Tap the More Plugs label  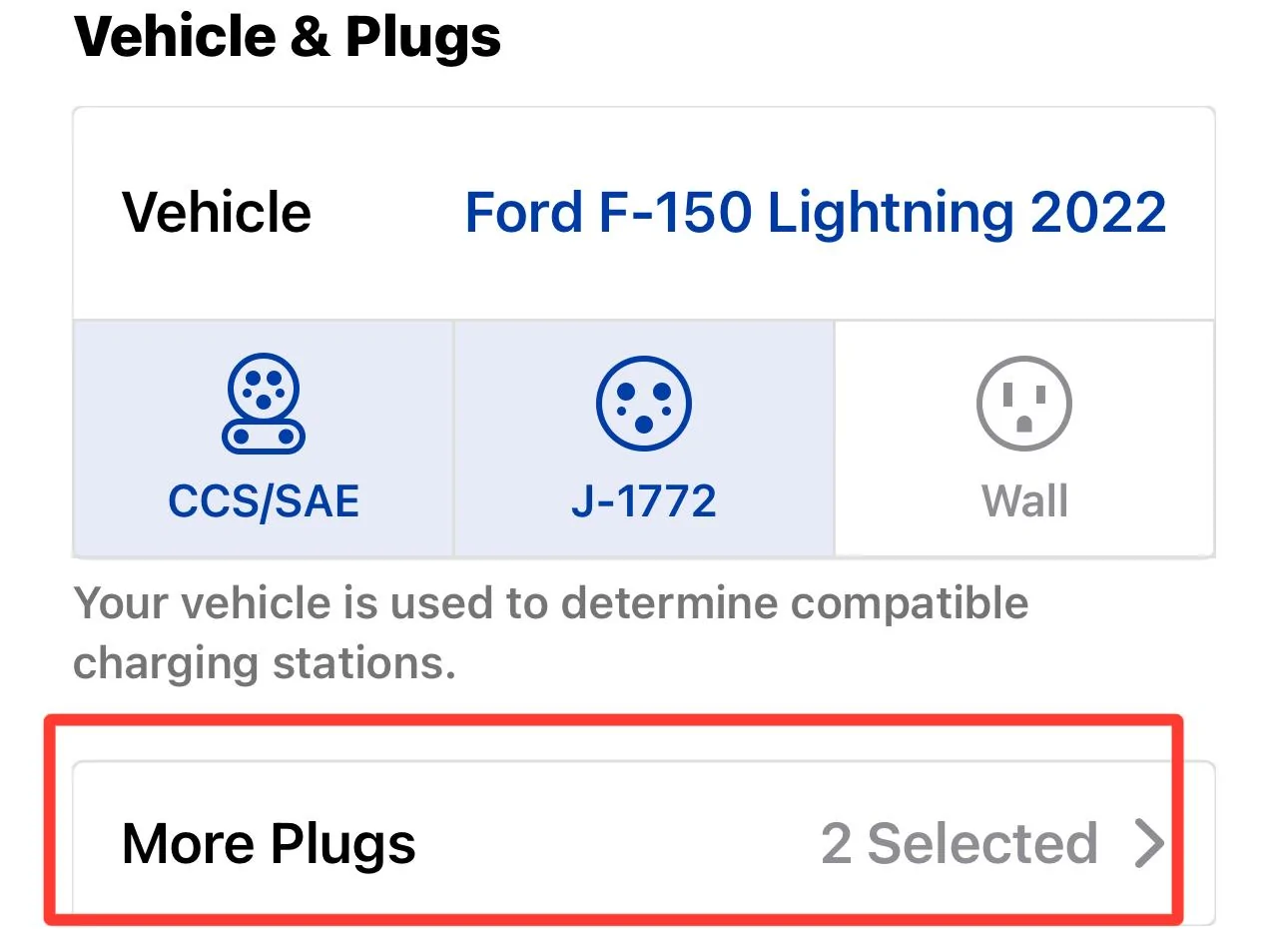(268, 842)
